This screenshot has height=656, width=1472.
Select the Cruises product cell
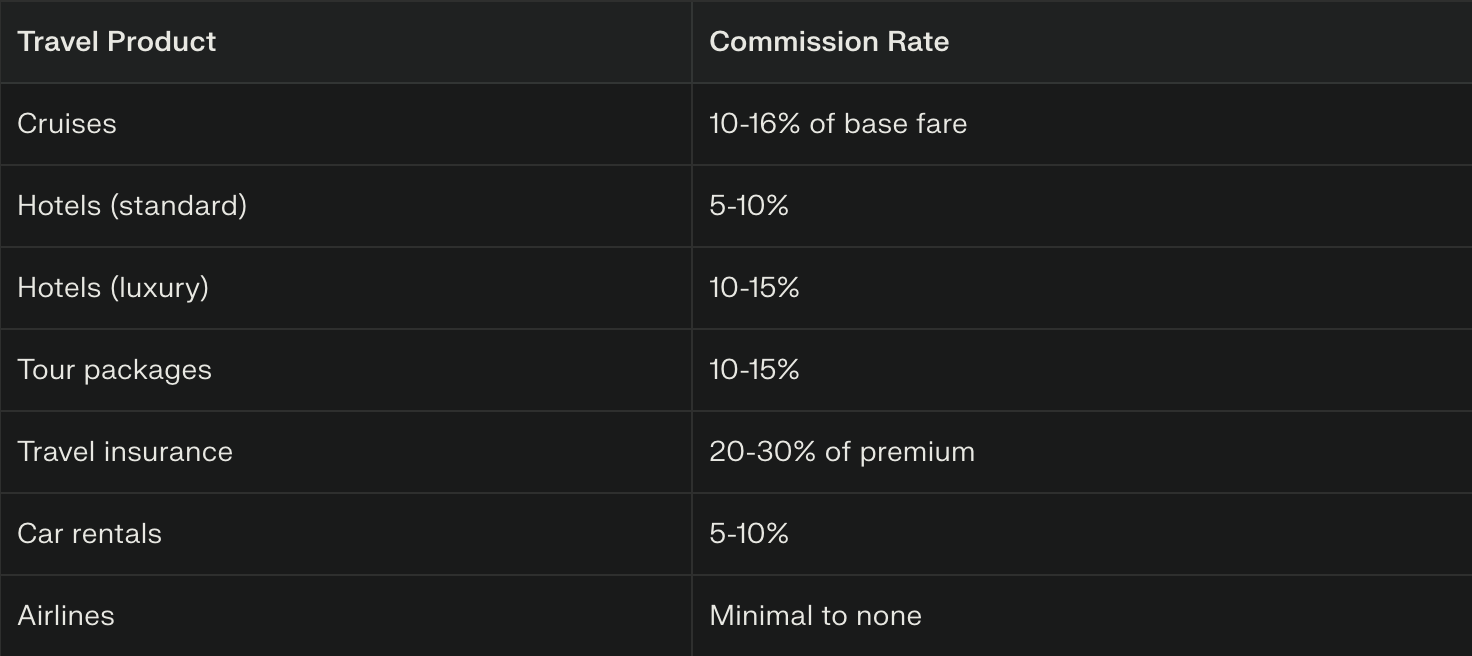click(67, 123)
